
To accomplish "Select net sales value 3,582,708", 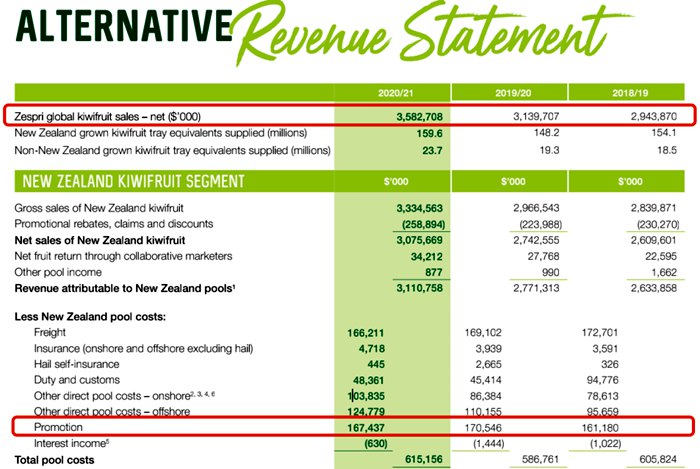I will coord(419,117).
